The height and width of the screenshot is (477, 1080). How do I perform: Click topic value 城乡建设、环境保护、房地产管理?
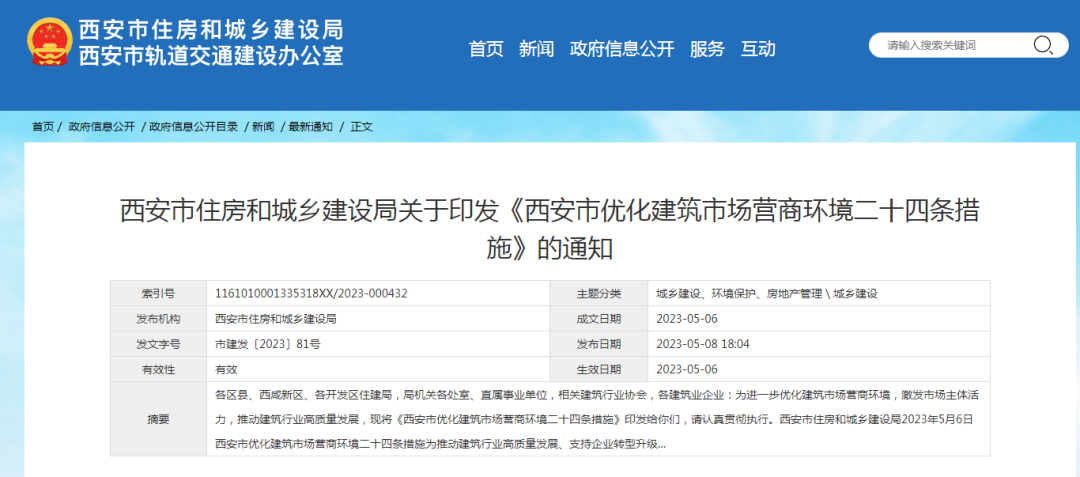click(x=739, y=293)
